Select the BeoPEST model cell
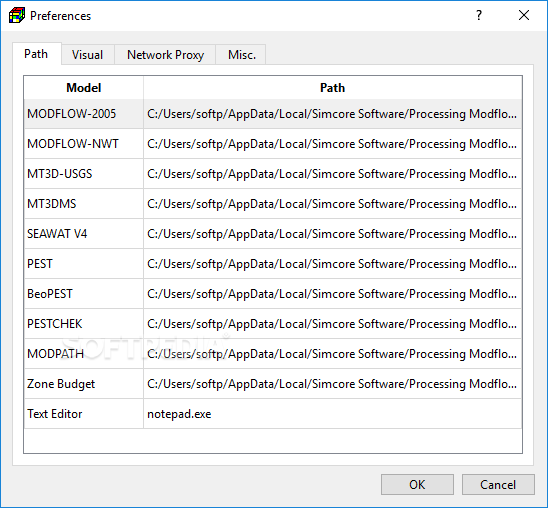 click(x=84, y=294)
